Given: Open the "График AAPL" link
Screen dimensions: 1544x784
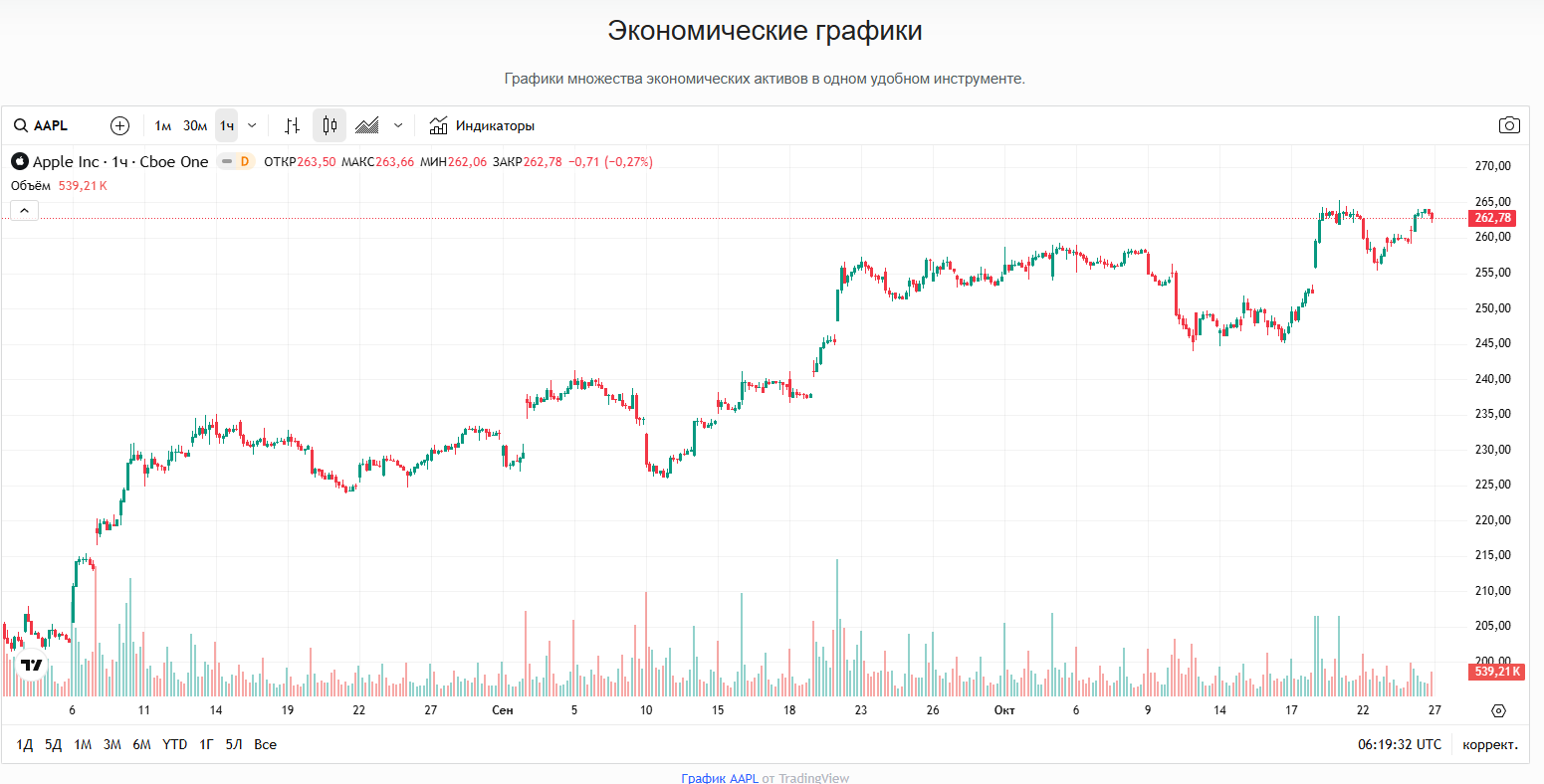Looking at the screenshot, I should [x=720, y=778].
